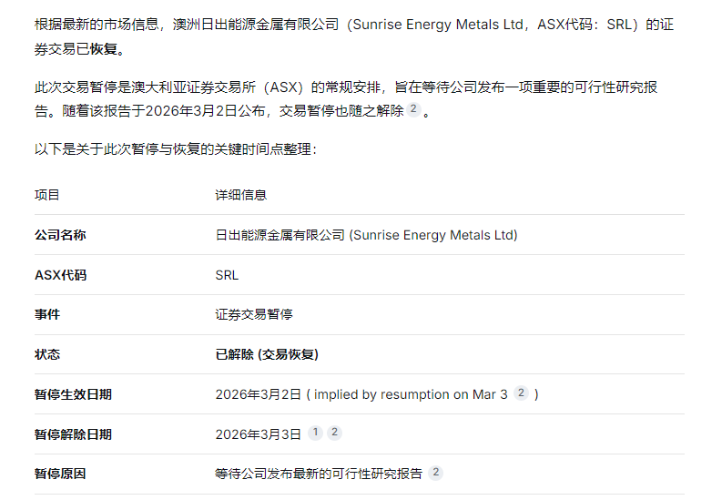Screen dimensions: 722x500
Task: Open citation 2 in 暂停生效日期 row
Action: click(x=520, y=394)
